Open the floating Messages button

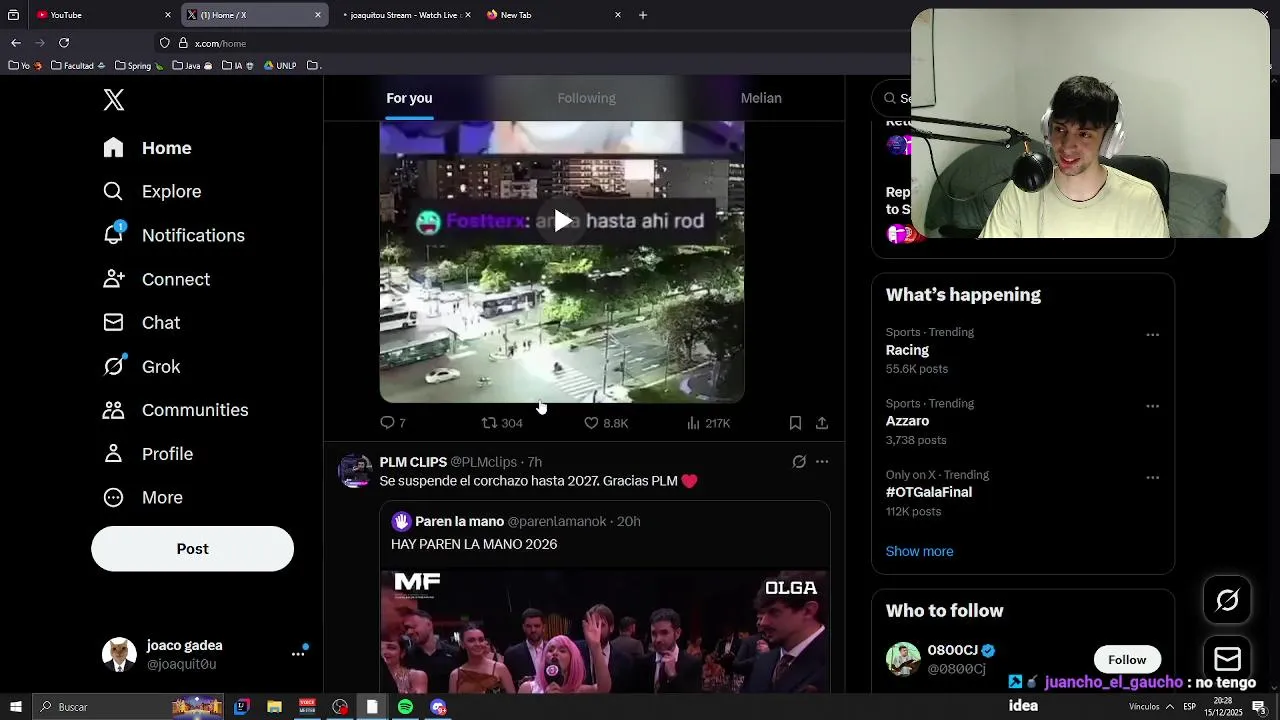1227,659
